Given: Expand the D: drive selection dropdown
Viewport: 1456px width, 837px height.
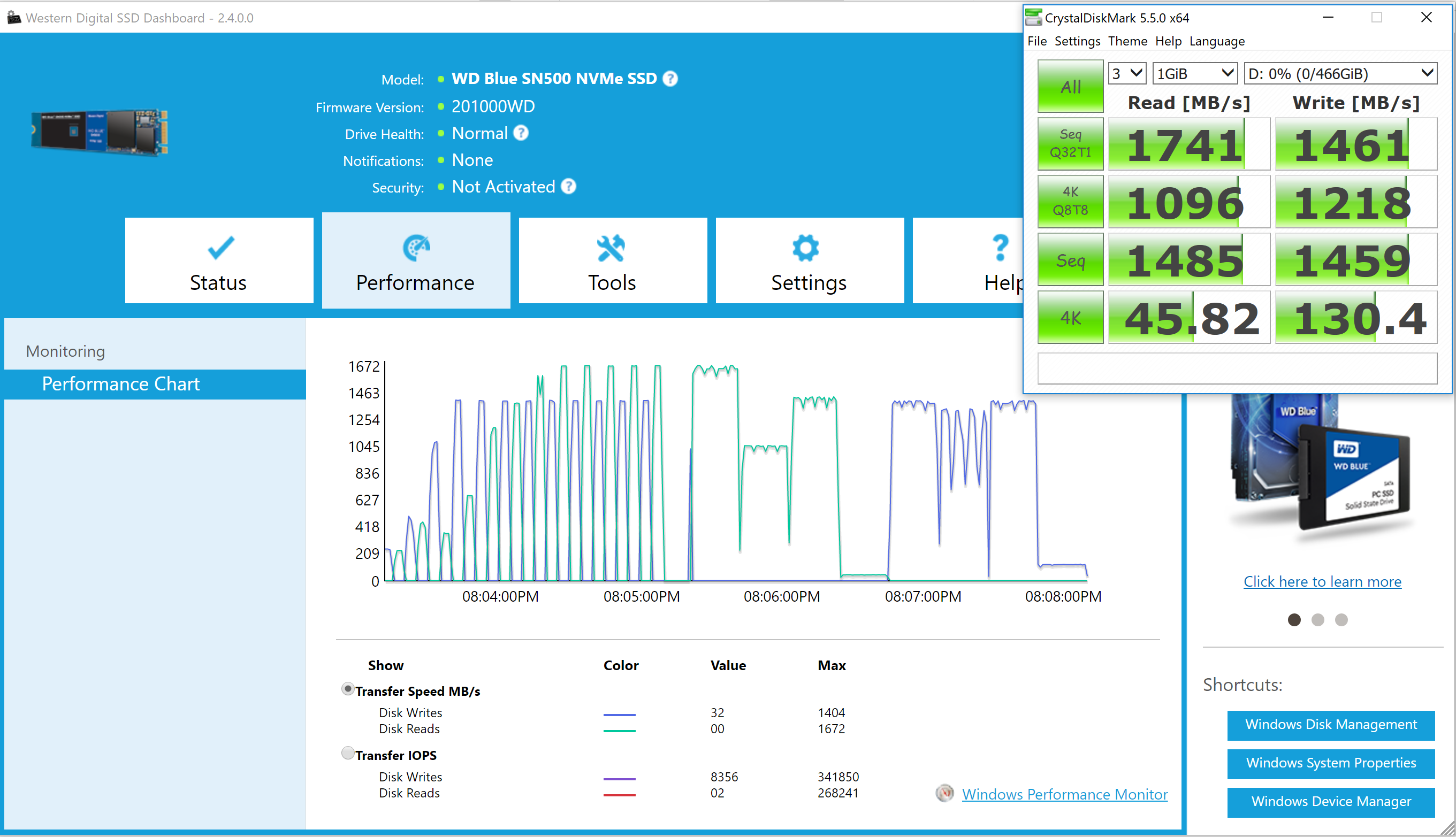Looking at the screenshot, I should 1340,74.
